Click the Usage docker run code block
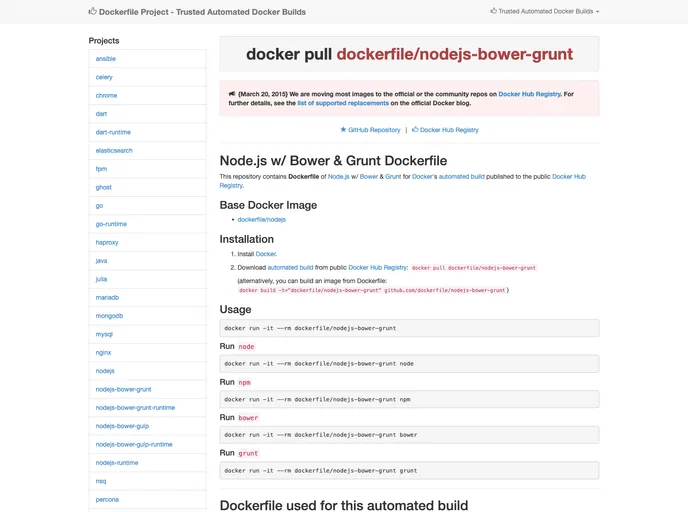 click(x=409, y=328)
